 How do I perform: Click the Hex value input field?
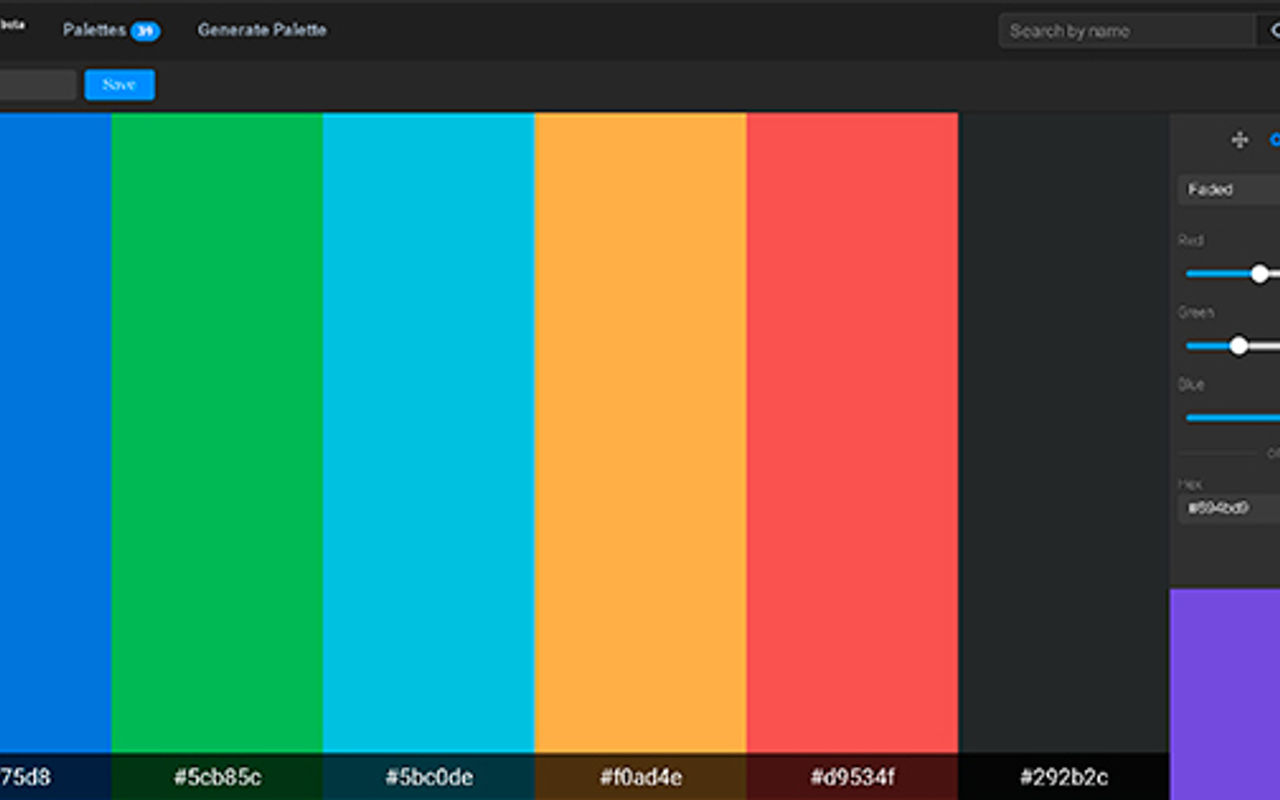tap(1229, 508)
